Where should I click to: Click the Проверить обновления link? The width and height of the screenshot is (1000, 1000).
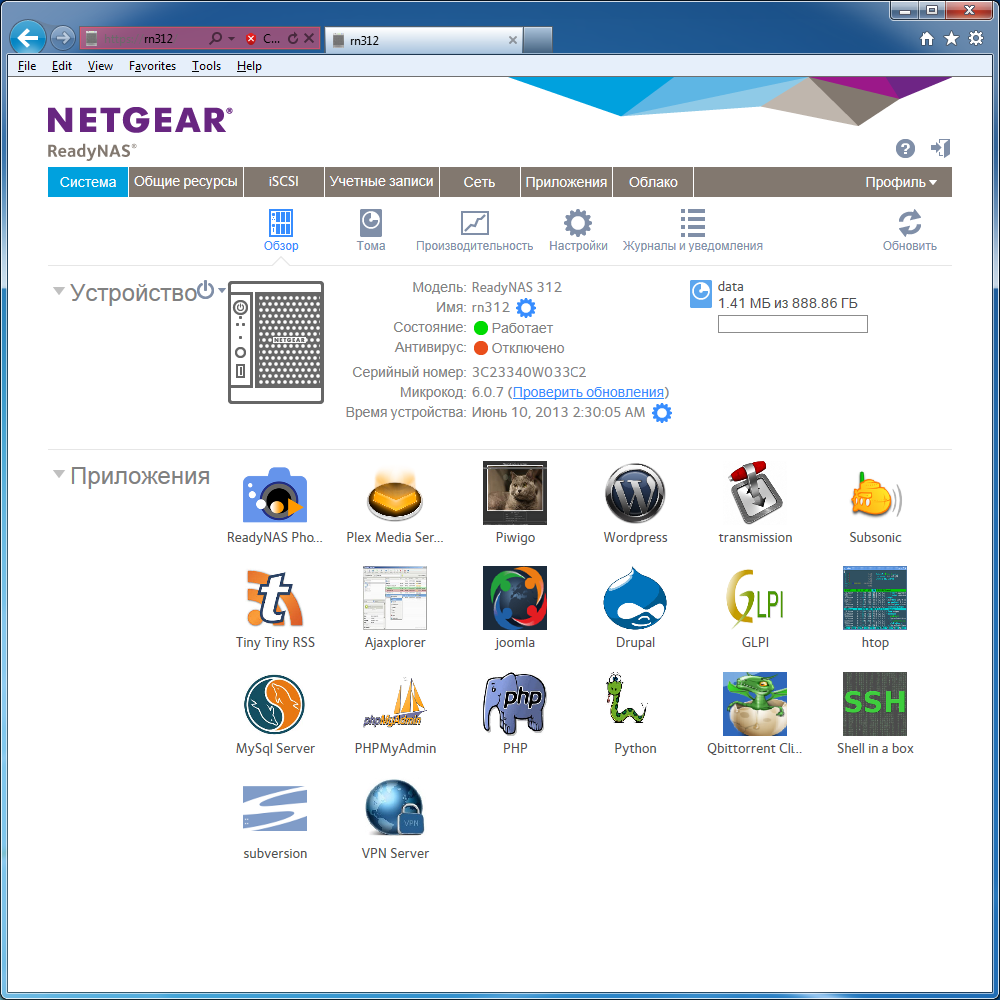click(588, 392)
